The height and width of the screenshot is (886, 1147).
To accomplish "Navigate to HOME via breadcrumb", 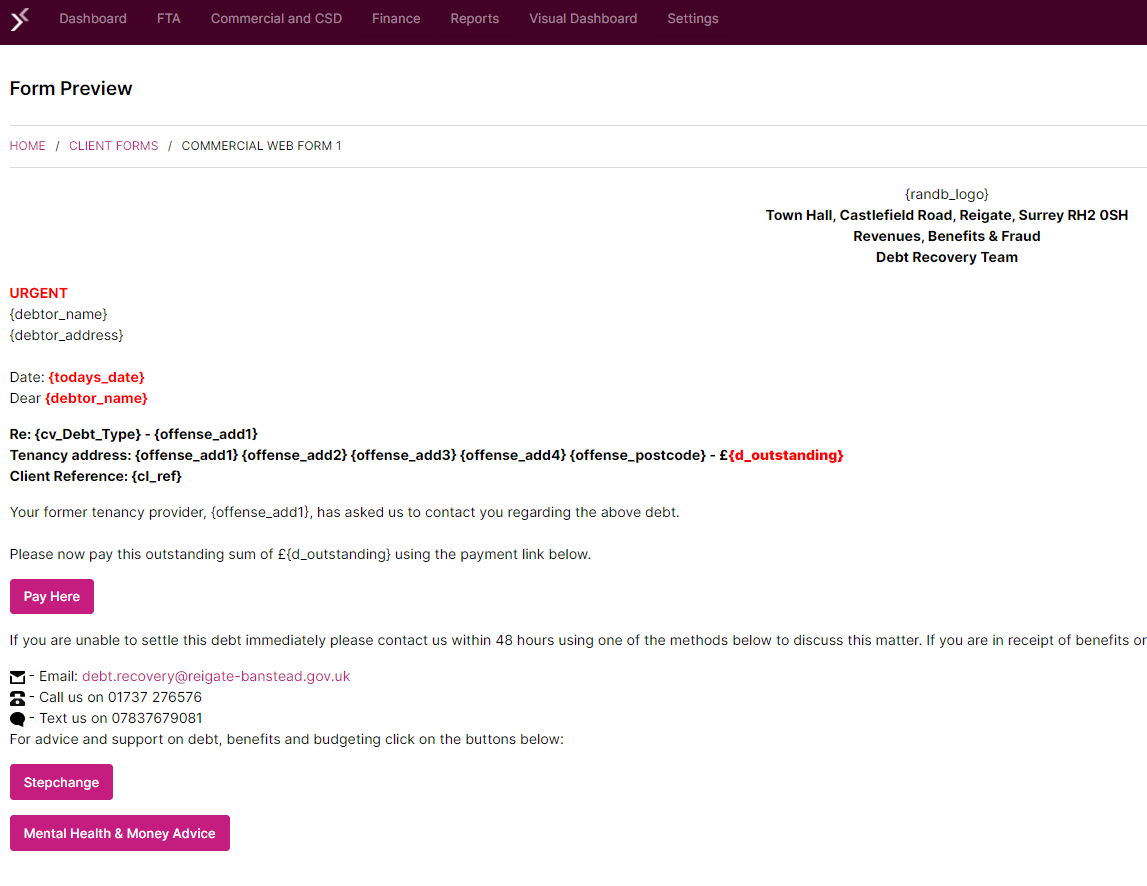I will coord(27,145).
